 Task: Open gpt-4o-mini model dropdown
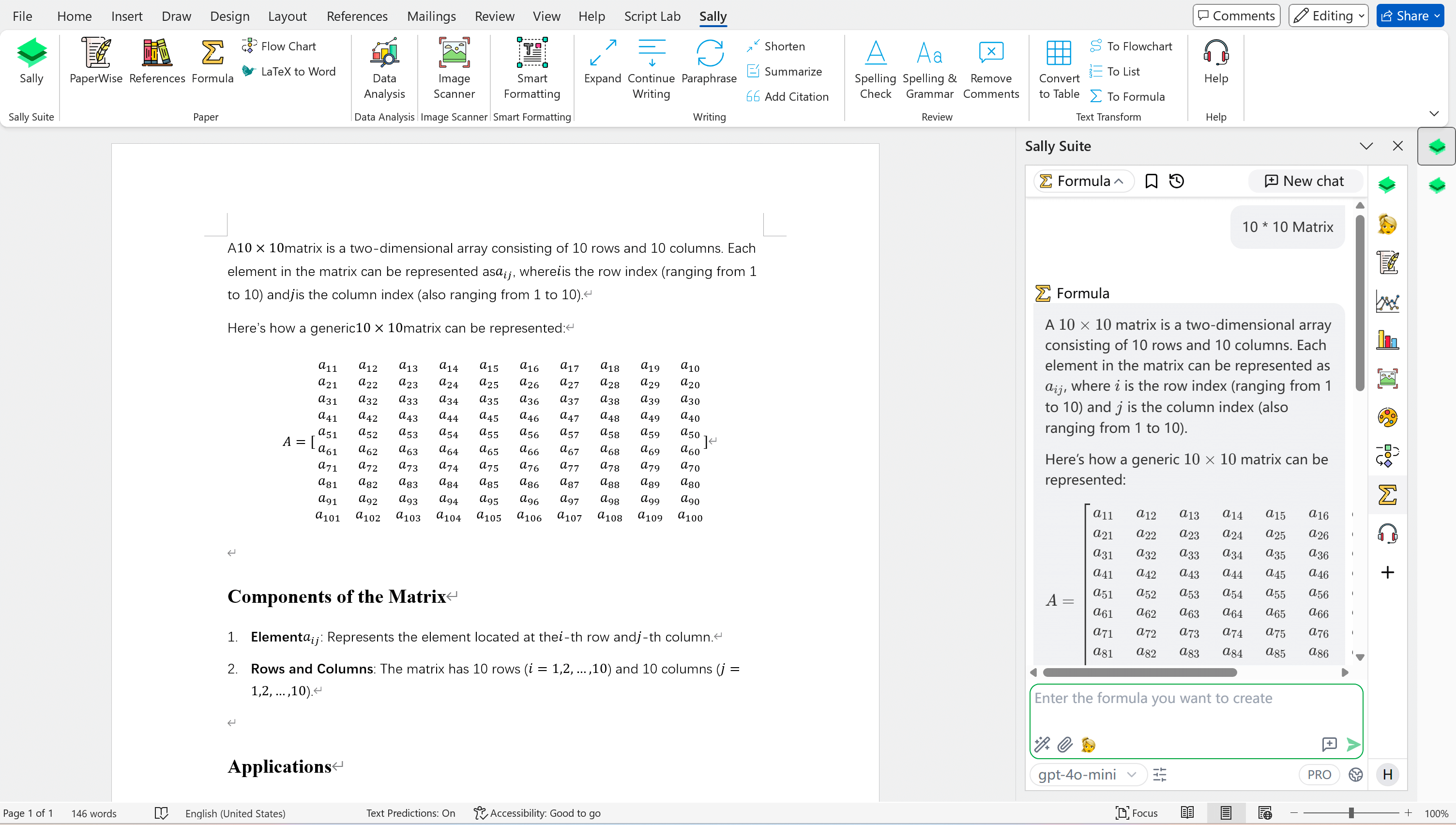1088,775
